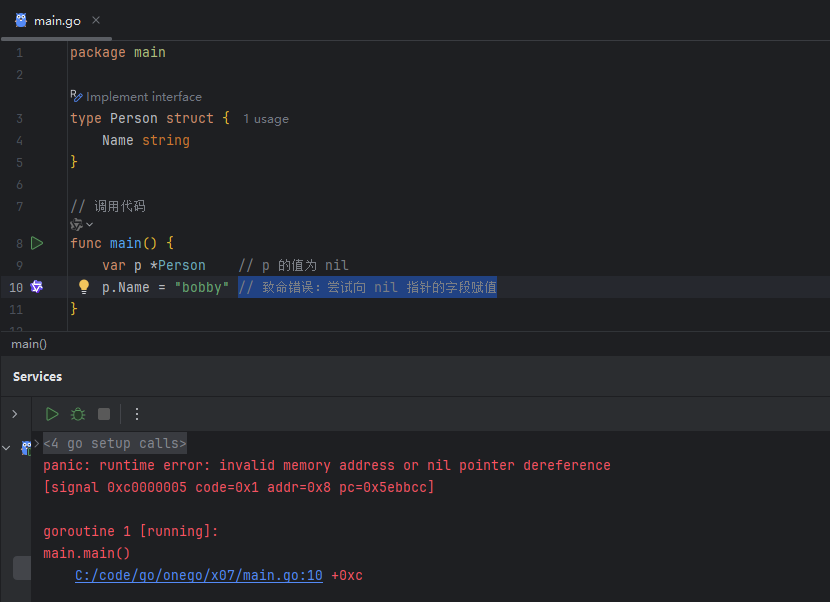Stop the running process
This screenshot has height=602, width=830.
click(x=104, y=414)
